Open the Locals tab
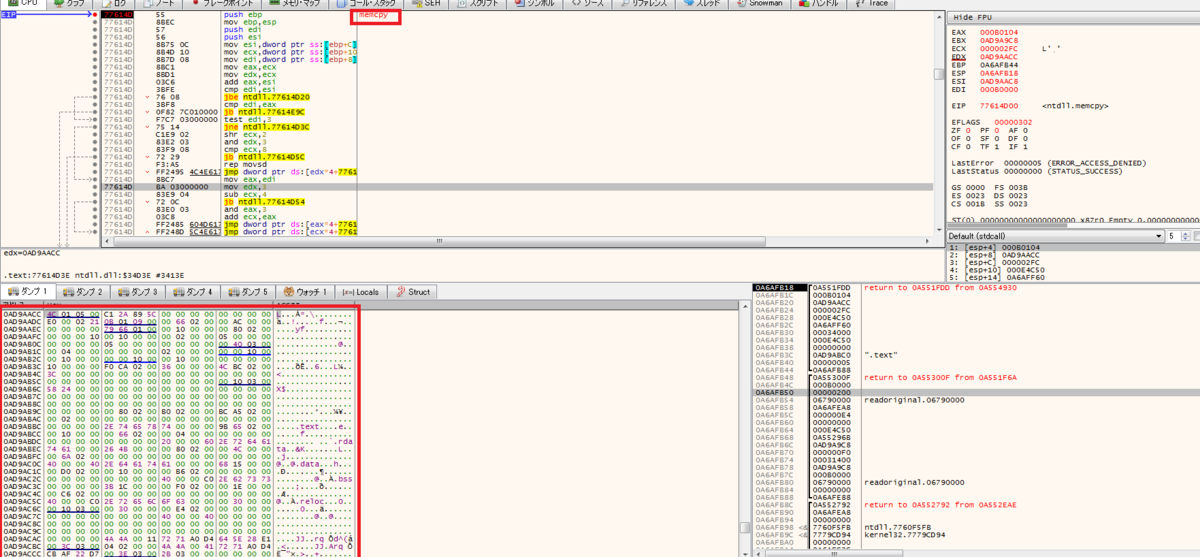Screen dimensions: 1200x557 [x=362, y=292]
